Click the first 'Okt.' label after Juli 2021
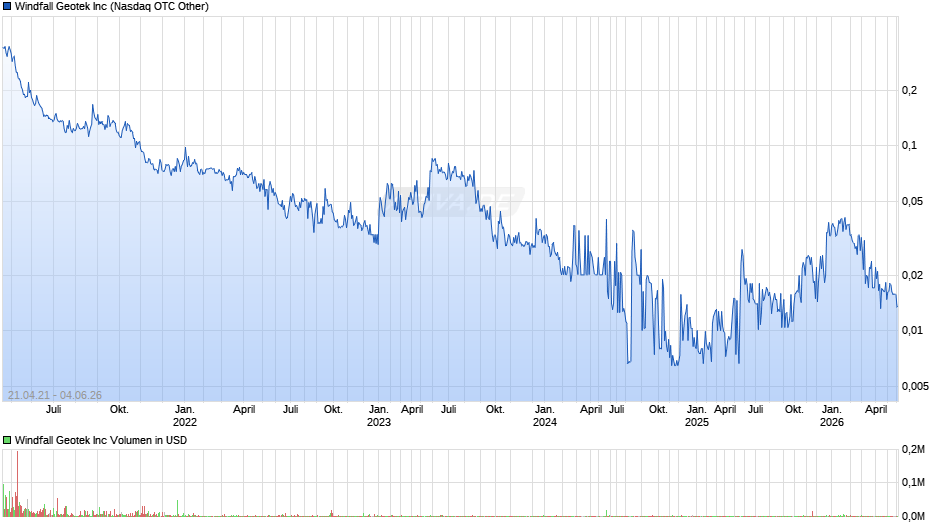Image resolution: width=940 pixels, height=526 pixels. click(x=119, y=410)
